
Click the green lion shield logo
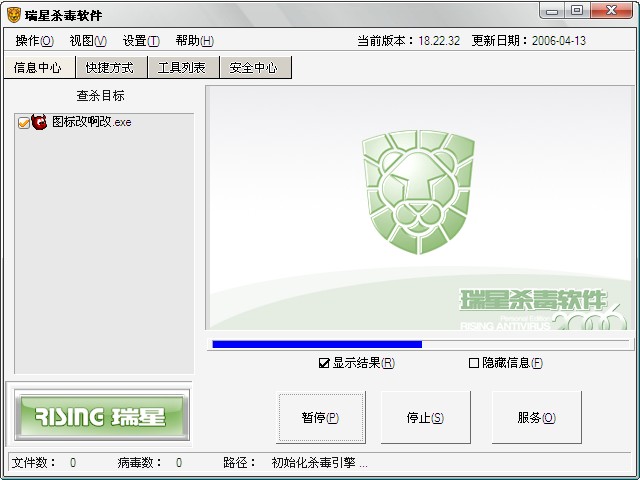tap(418, 192)
